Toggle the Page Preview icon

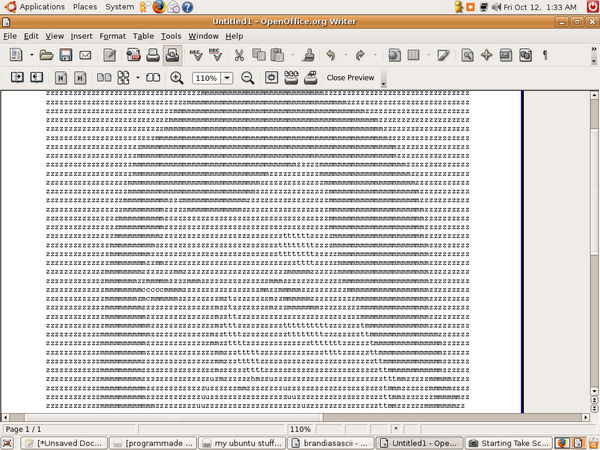172,55
